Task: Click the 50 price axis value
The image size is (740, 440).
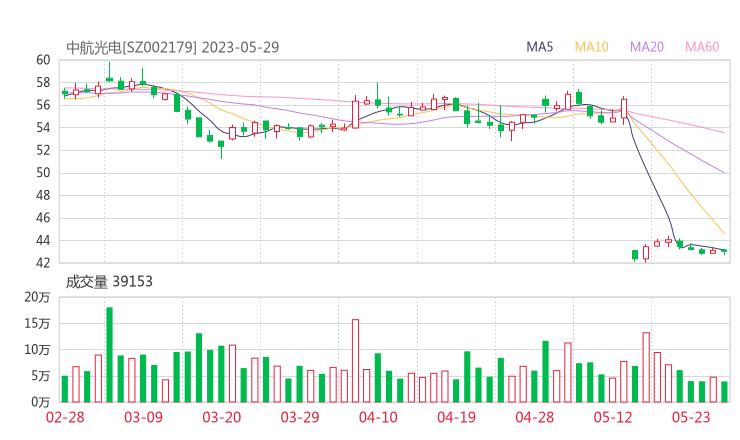Action: (43, 173)
